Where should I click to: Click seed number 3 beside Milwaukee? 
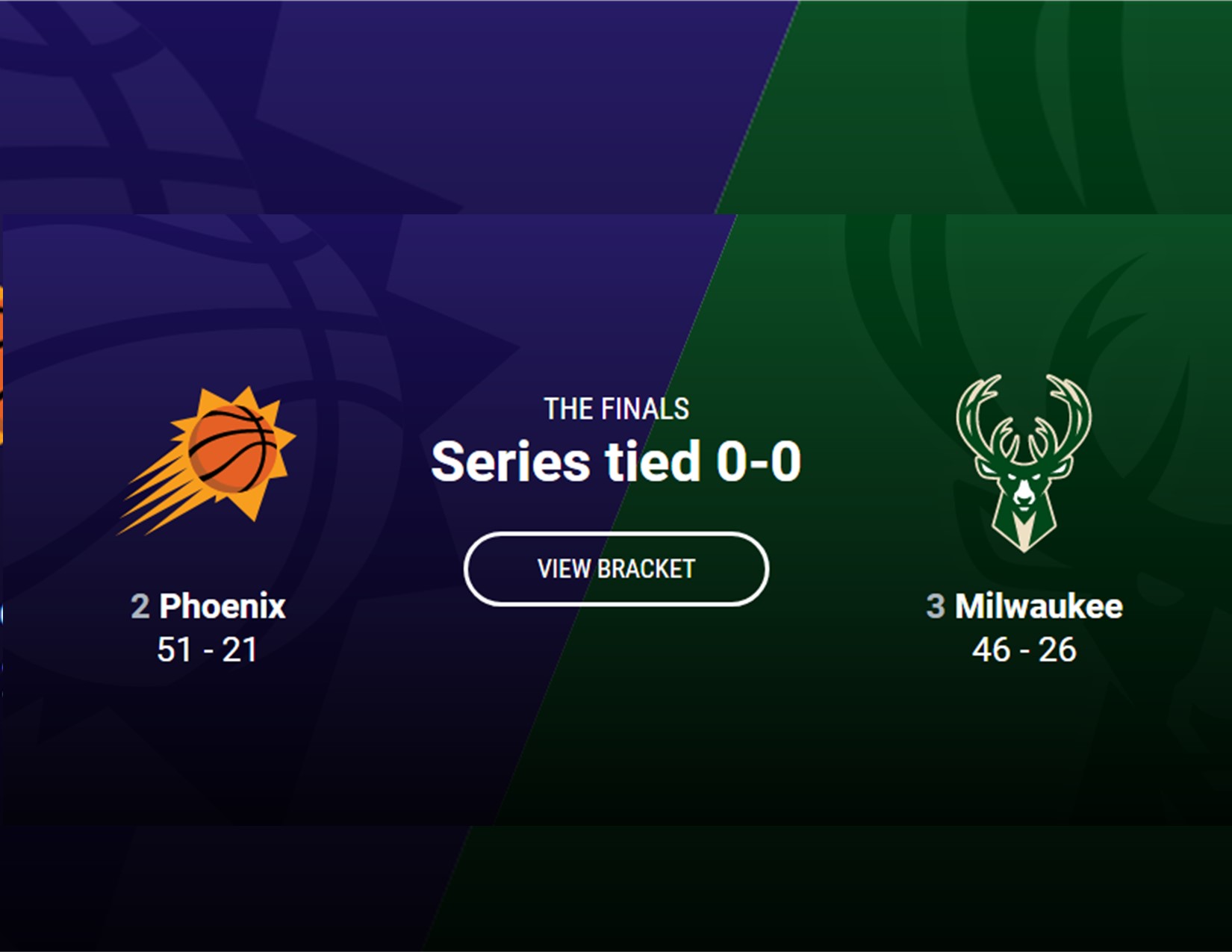pyautogui.click(x=936, y=606)
